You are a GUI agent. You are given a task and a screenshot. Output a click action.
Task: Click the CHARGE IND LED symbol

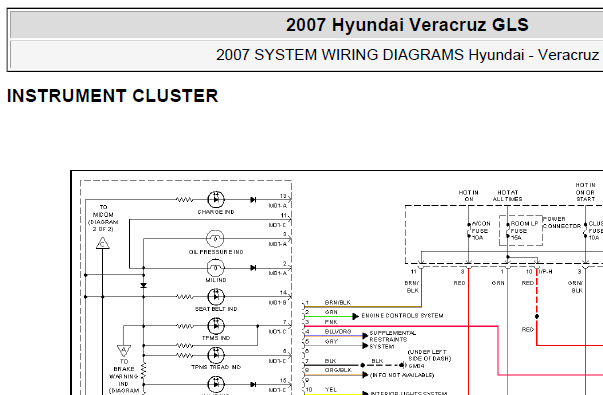pyautogui.click(x=216, y=200)
